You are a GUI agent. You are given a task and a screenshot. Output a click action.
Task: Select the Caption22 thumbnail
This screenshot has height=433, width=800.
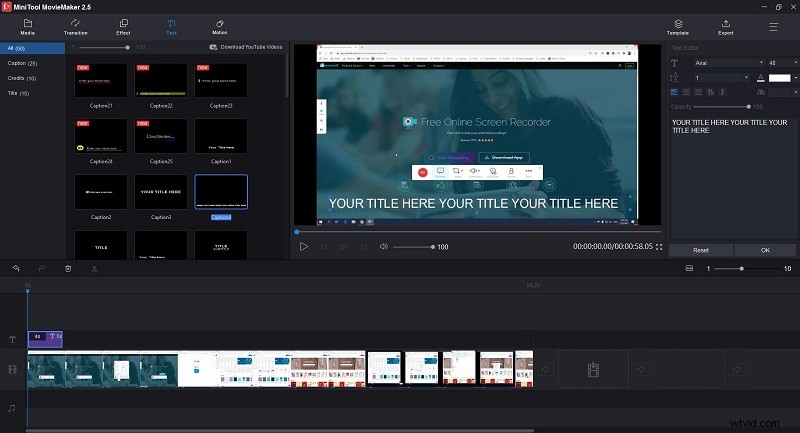coord(161,80)
